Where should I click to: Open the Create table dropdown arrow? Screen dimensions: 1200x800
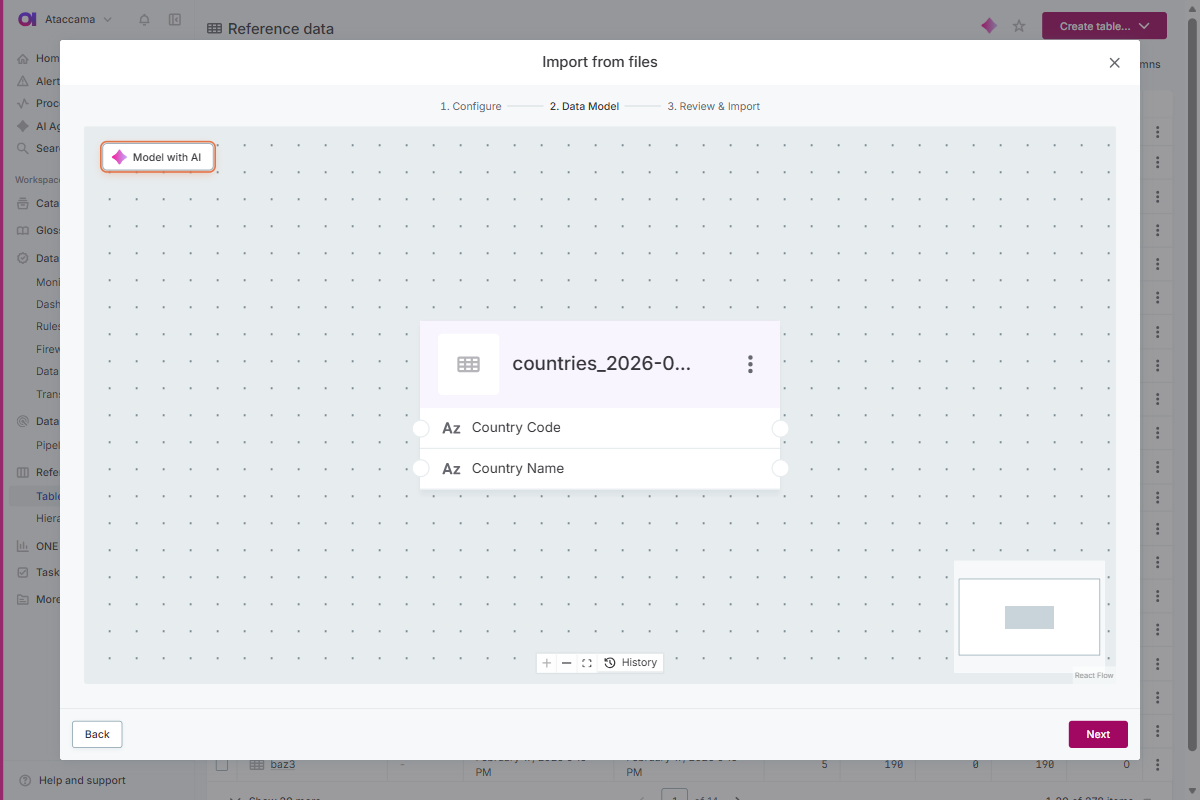[1144, 26]
